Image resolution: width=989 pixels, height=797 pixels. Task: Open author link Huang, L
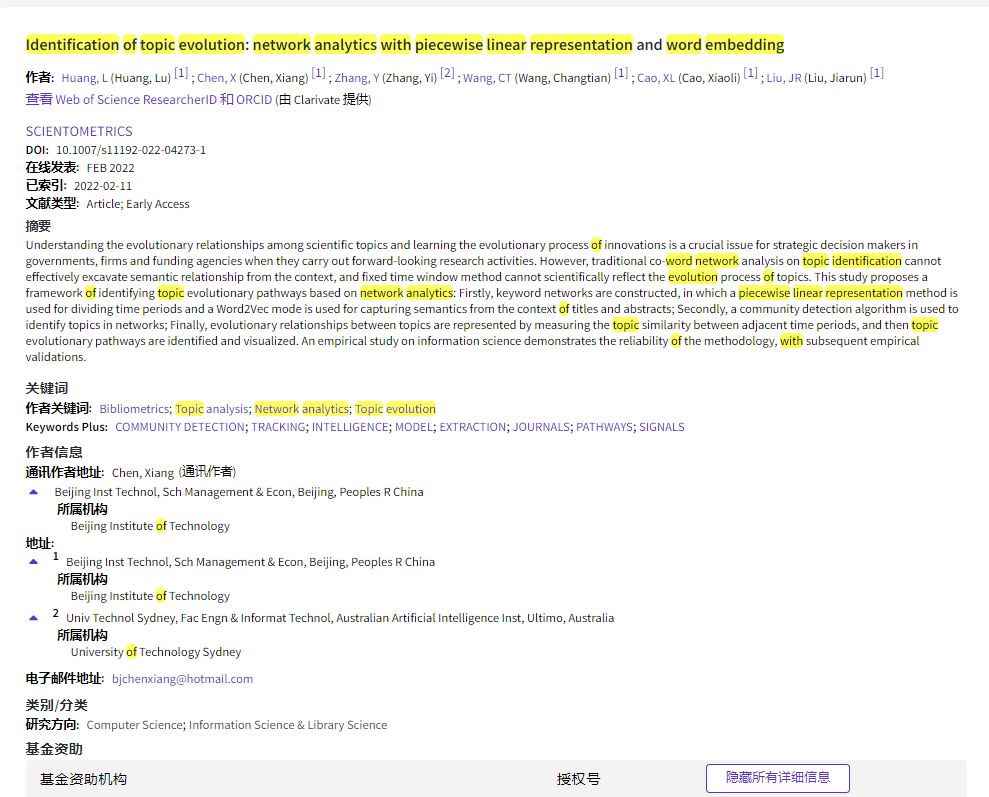pos(84,78)
